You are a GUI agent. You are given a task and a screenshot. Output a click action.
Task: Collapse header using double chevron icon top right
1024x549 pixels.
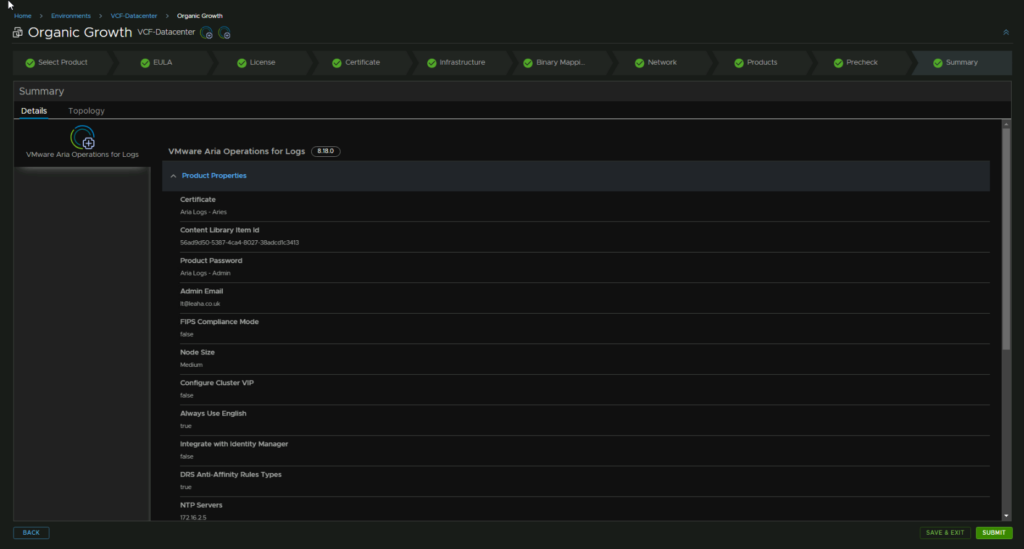[1006, 32]
